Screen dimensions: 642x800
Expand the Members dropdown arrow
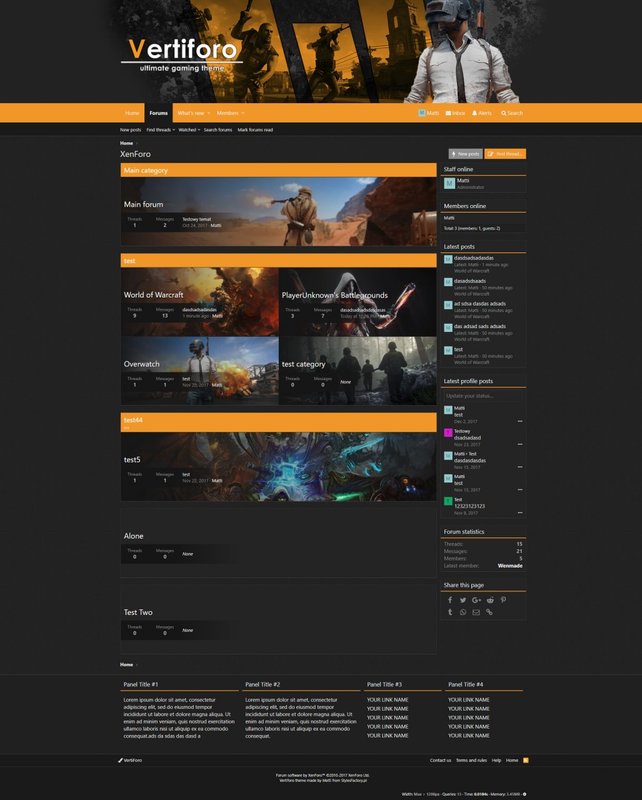[243, 113]
